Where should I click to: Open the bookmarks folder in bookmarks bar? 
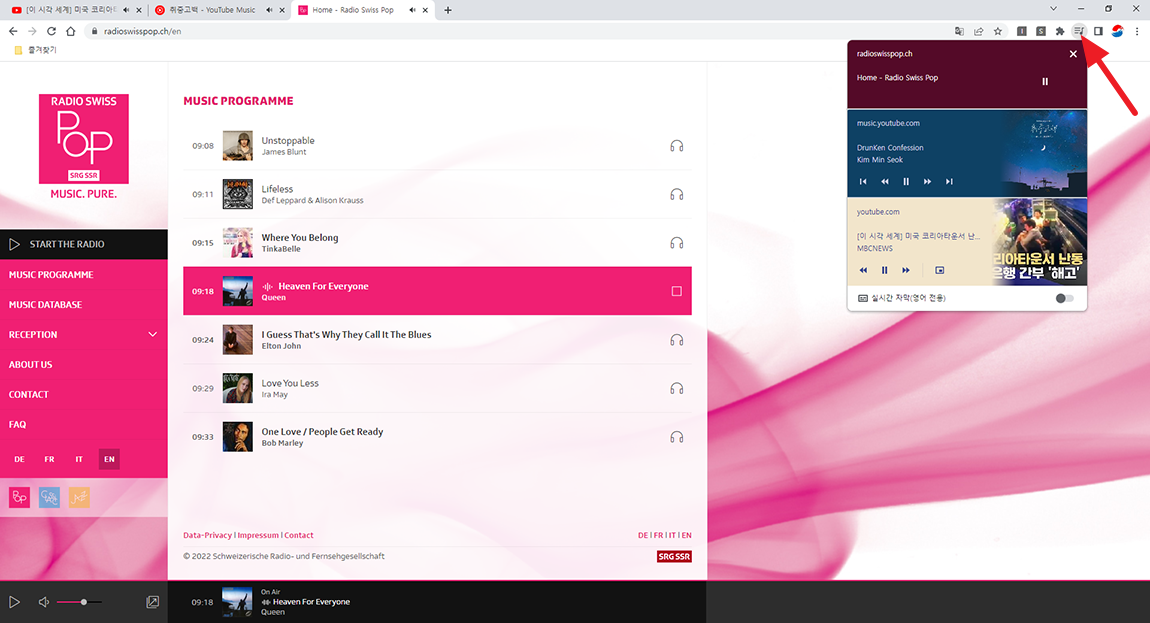click(35, 50)
